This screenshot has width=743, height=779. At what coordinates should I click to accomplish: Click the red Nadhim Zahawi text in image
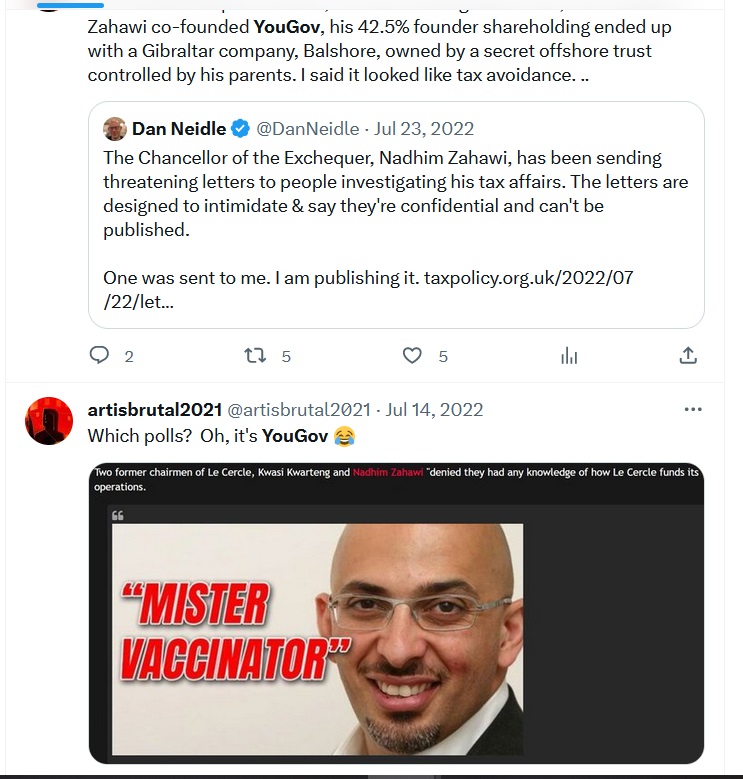point(388,472)
